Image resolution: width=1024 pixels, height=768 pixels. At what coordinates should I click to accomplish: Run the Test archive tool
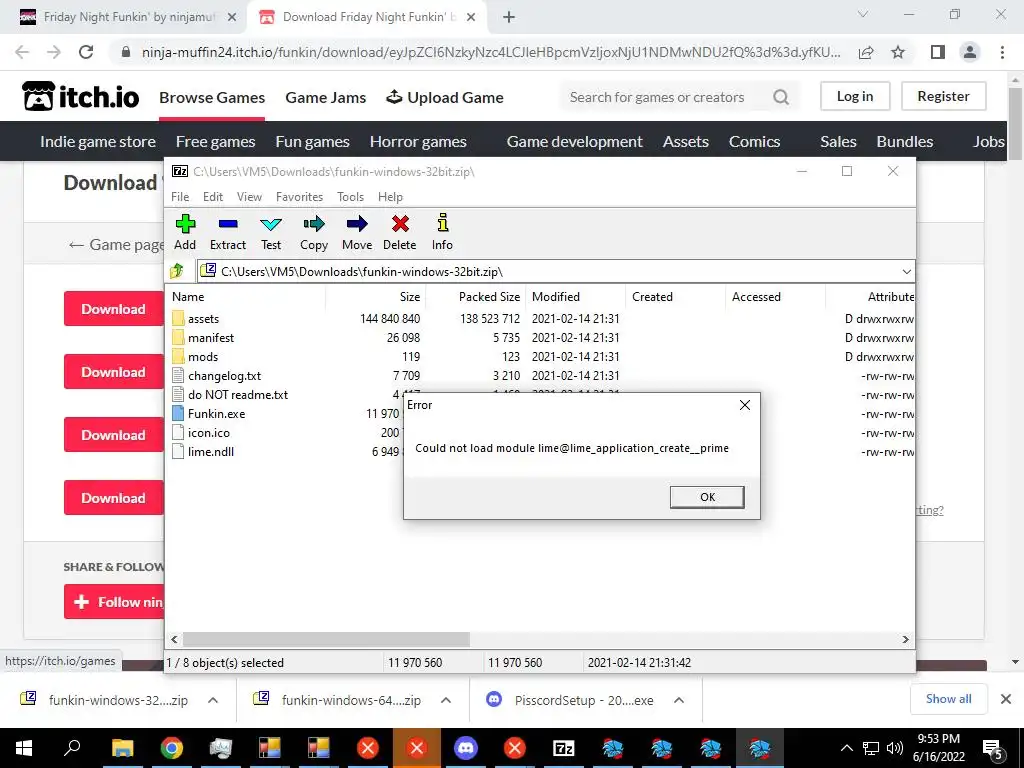[x=271, y=232]
